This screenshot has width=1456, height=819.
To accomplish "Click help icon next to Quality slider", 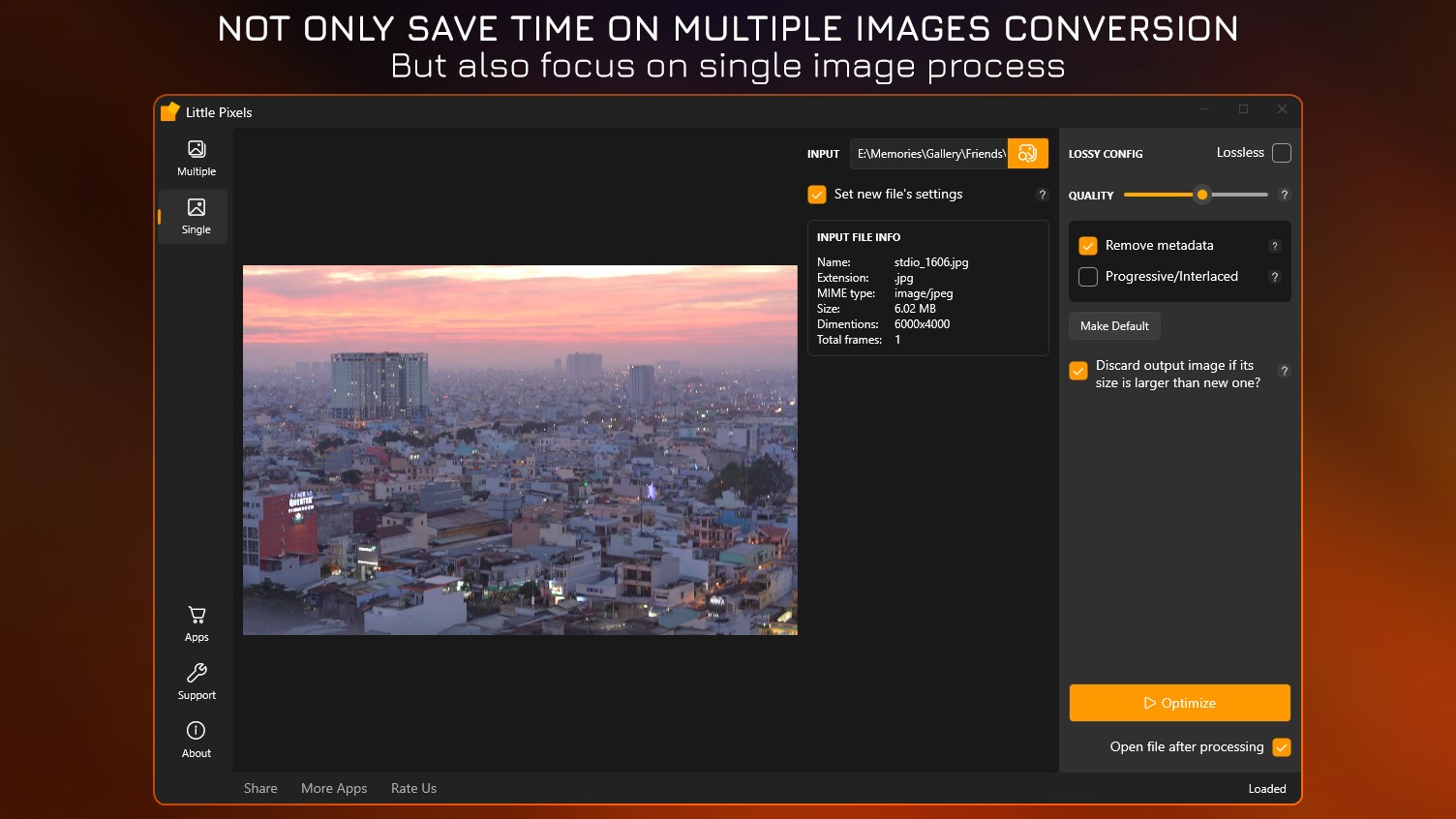I will click(1284, 195).
